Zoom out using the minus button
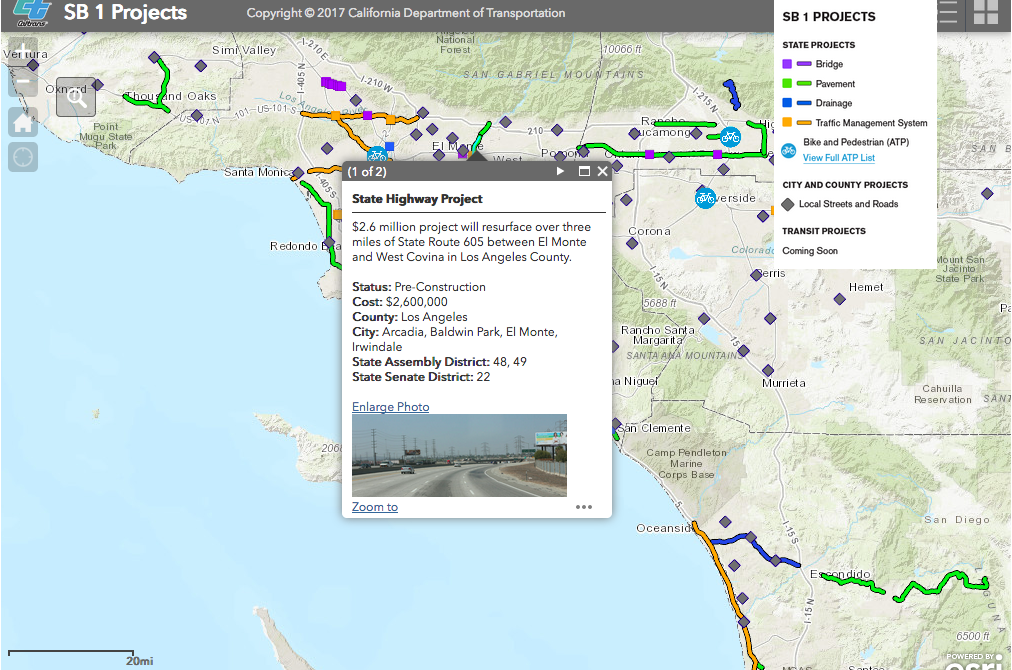 [23, 83]
